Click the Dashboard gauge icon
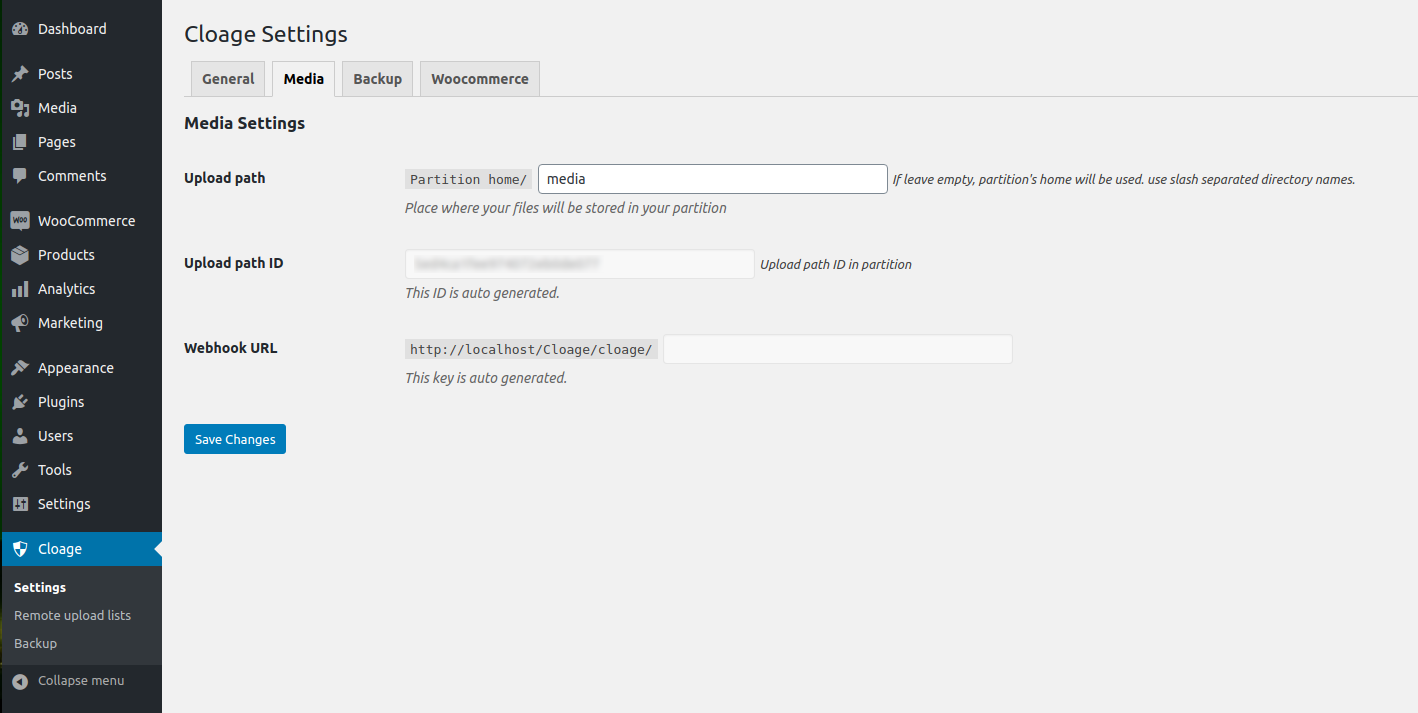Image resolution: width=1418 pixels, height=713 pixels. [x=20, y=29]
